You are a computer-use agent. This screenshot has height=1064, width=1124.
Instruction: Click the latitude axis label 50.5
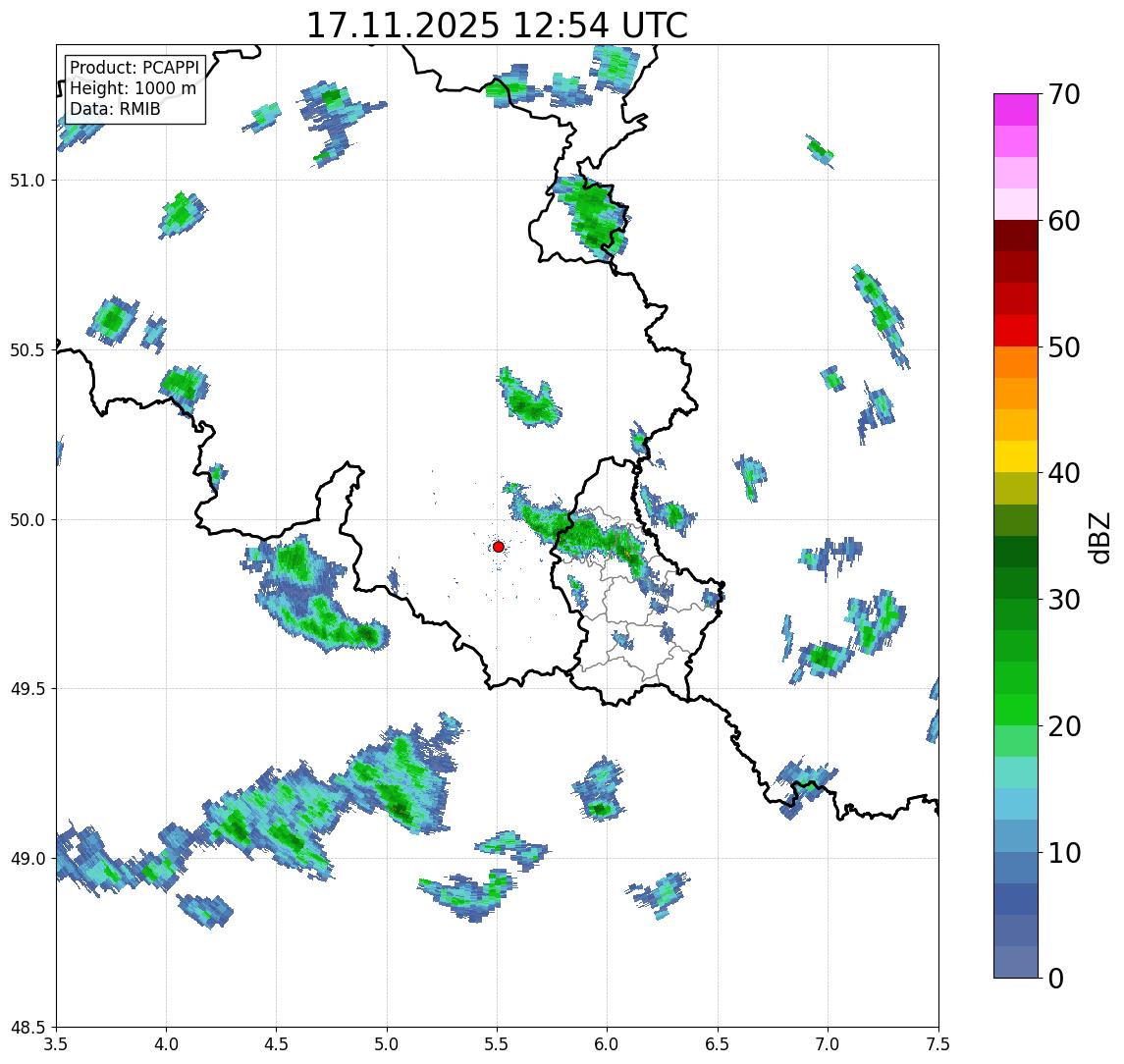[27, 350]
